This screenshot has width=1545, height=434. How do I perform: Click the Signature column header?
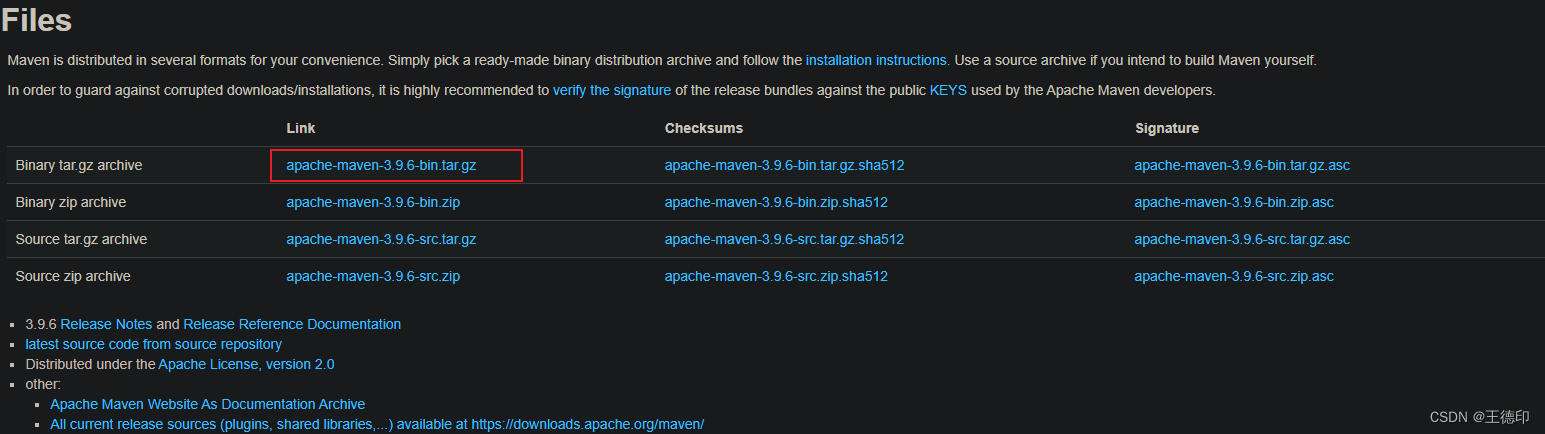(1167, 128)
